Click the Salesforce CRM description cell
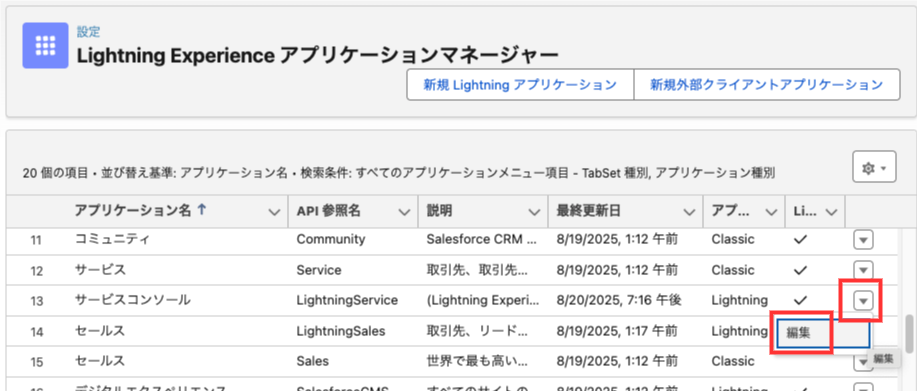The width and height of the screenshot is (917, 391). coord(481,240)
